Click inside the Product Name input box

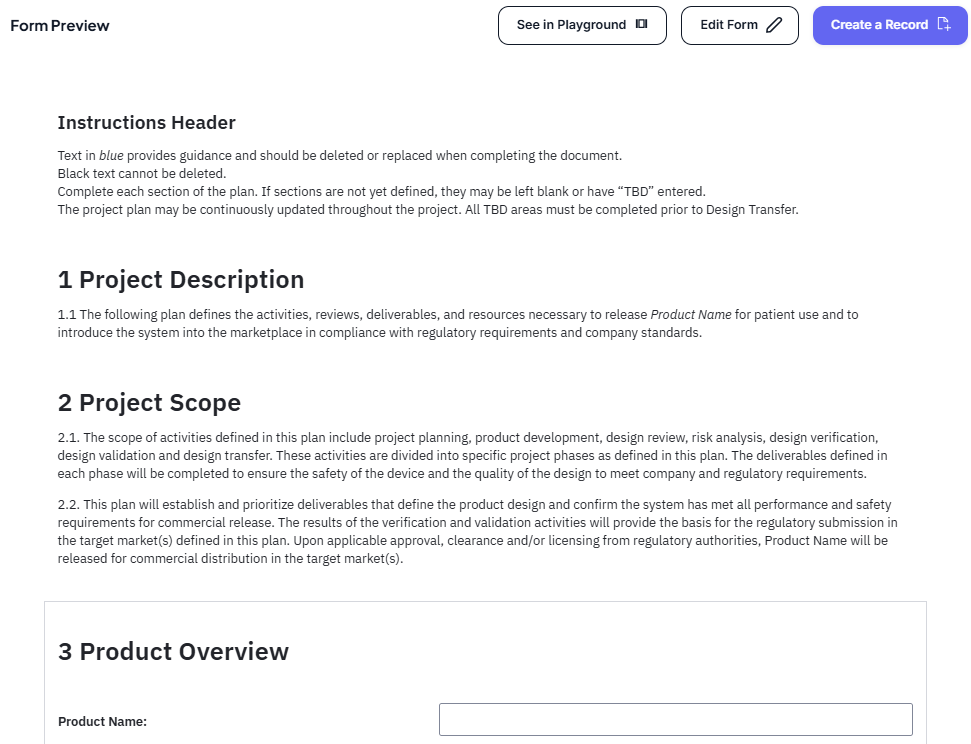tap(676, 719)
